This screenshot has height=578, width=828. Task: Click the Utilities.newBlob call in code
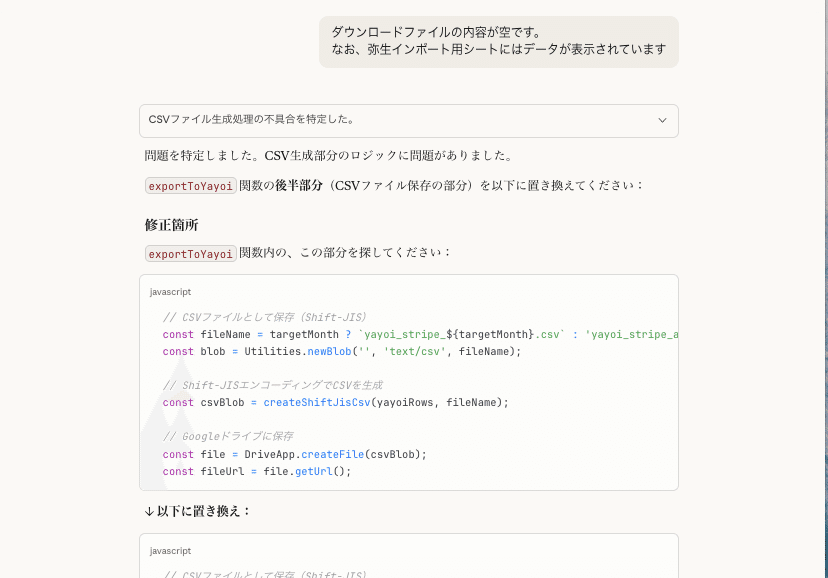click(x=271, y=351)
